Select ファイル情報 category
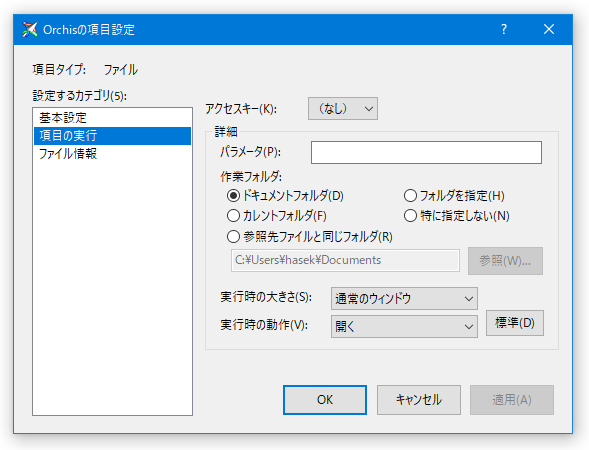The height and width of the screenshot is (450, 589). pos(112,154)
